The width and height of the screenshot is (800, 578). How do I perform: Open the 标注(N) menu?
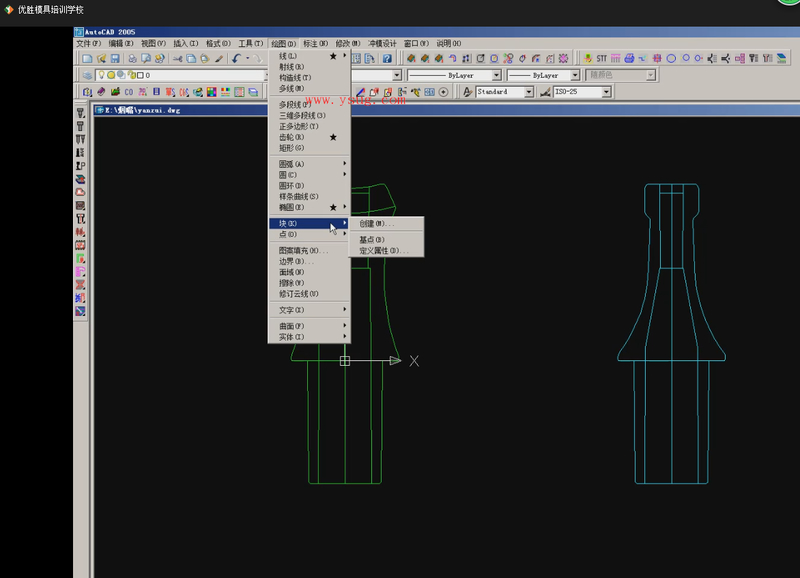(315, 43)
